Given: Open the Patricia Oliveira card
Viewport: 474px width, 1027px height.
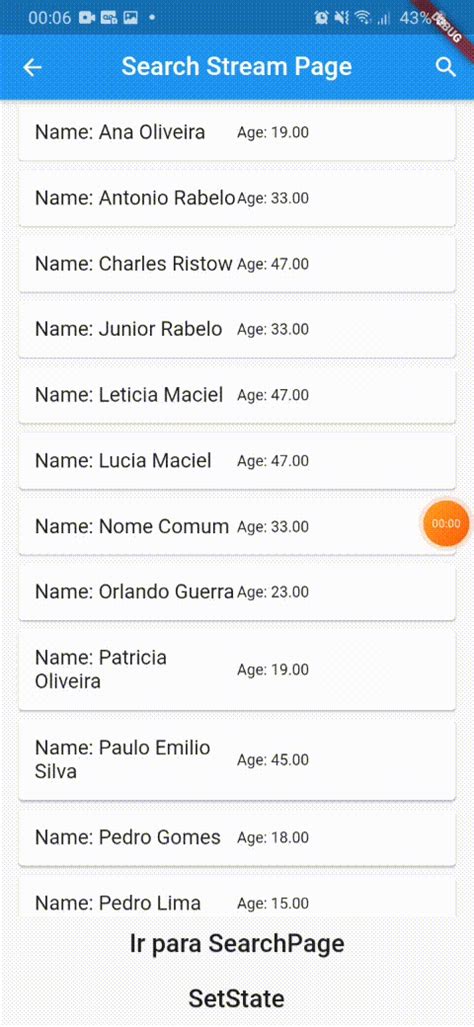Looking at the screenshot, I should point(237,669).
